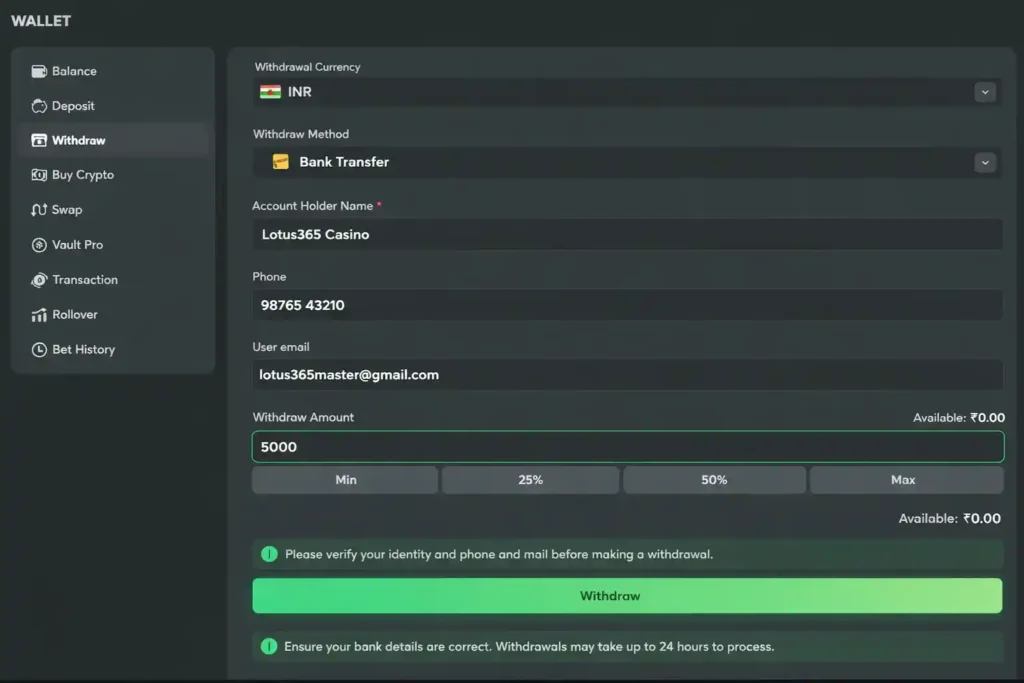Focus the Account Holder Name field
This screenshot has height=683, width=1024.
(627, 235)
